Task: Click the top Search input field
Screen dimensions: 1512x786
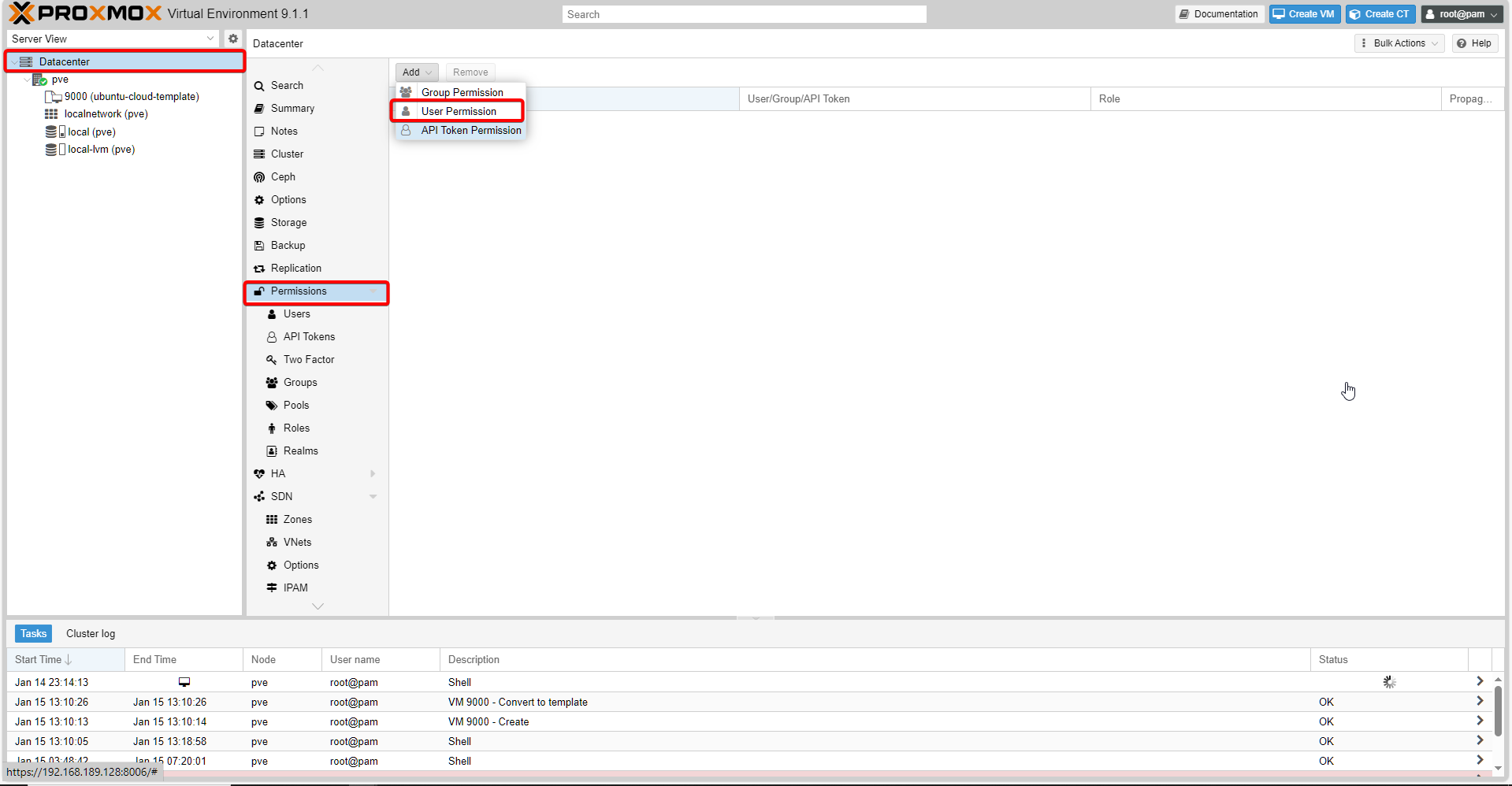Action: click(x=744, y=14)
